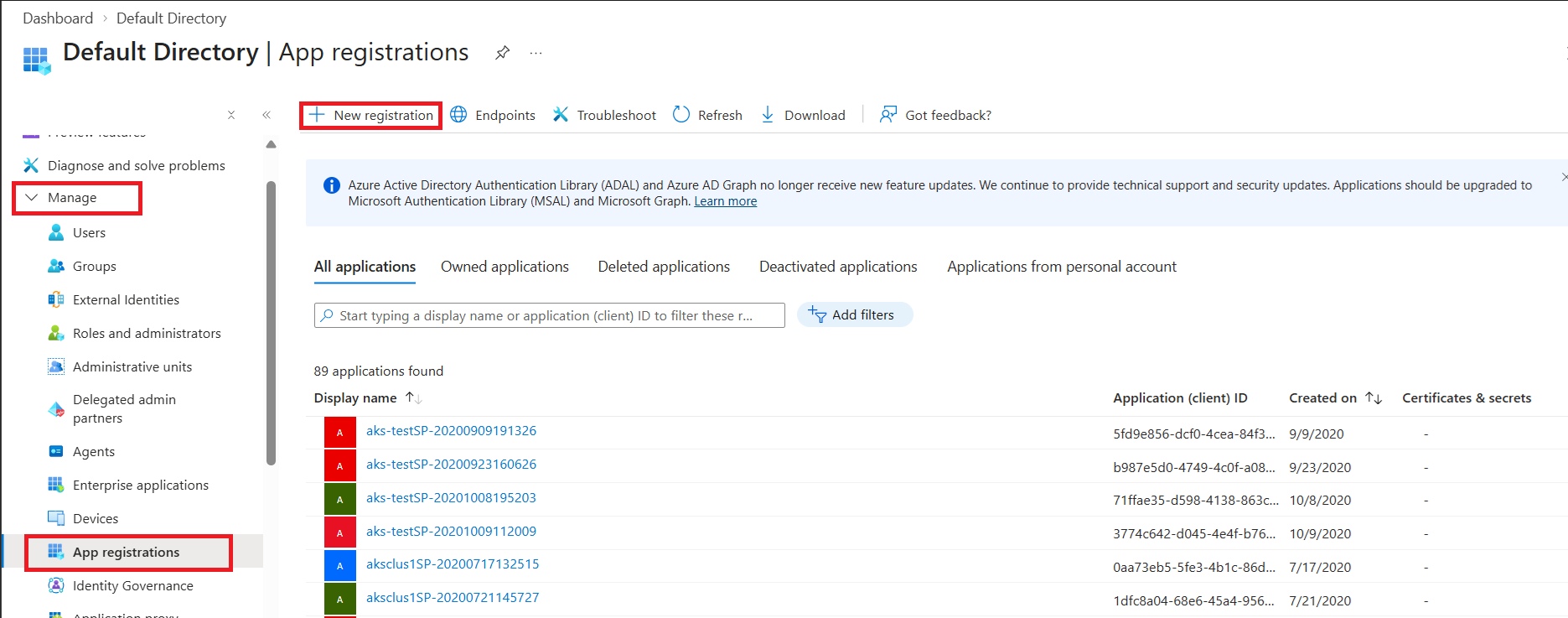Close the left navigation search X
Viewport: 1568px width, 618px height.
click(231, 115)
